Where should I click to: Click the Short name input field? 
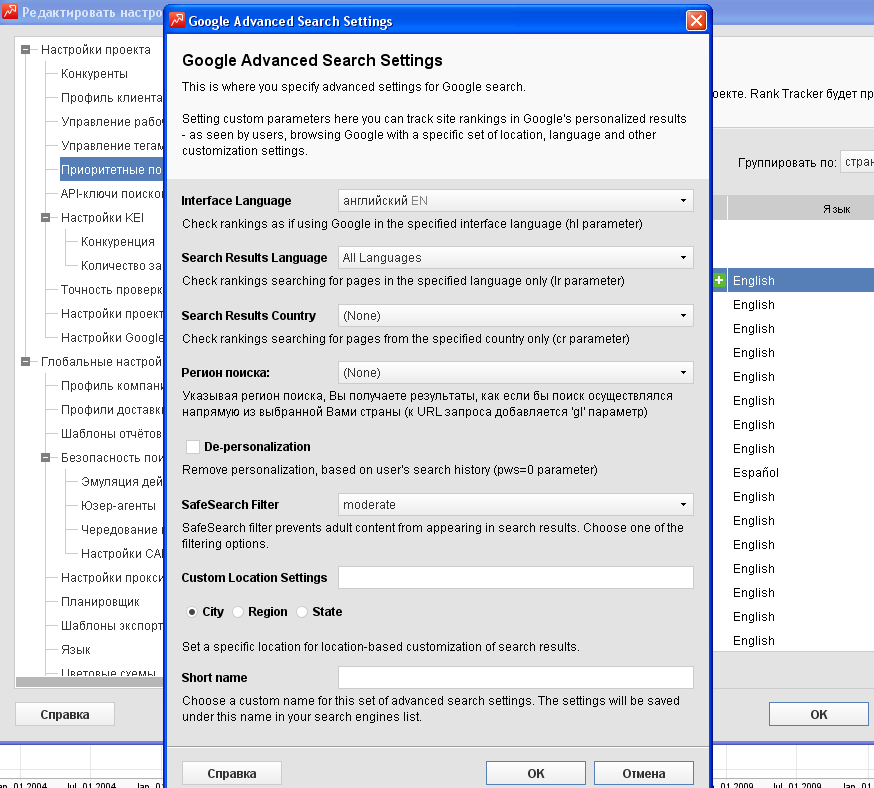(516, 677)
